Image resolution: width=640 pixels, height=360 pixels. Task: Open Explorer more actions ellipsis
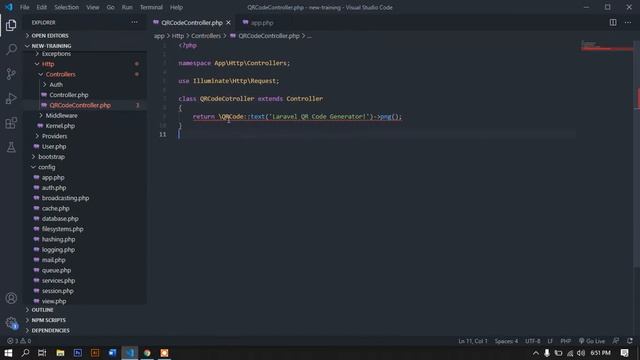click(x=134, y=22)
